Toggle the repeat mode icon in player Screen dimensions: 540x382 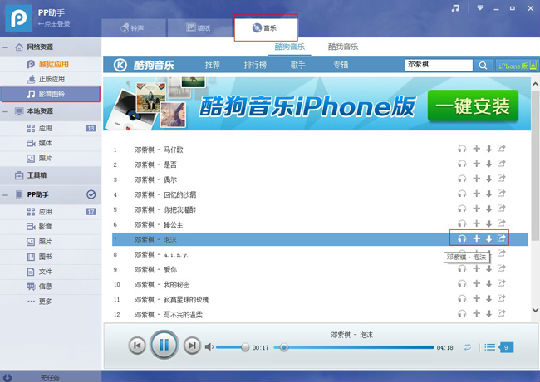[x=467, y=348]
